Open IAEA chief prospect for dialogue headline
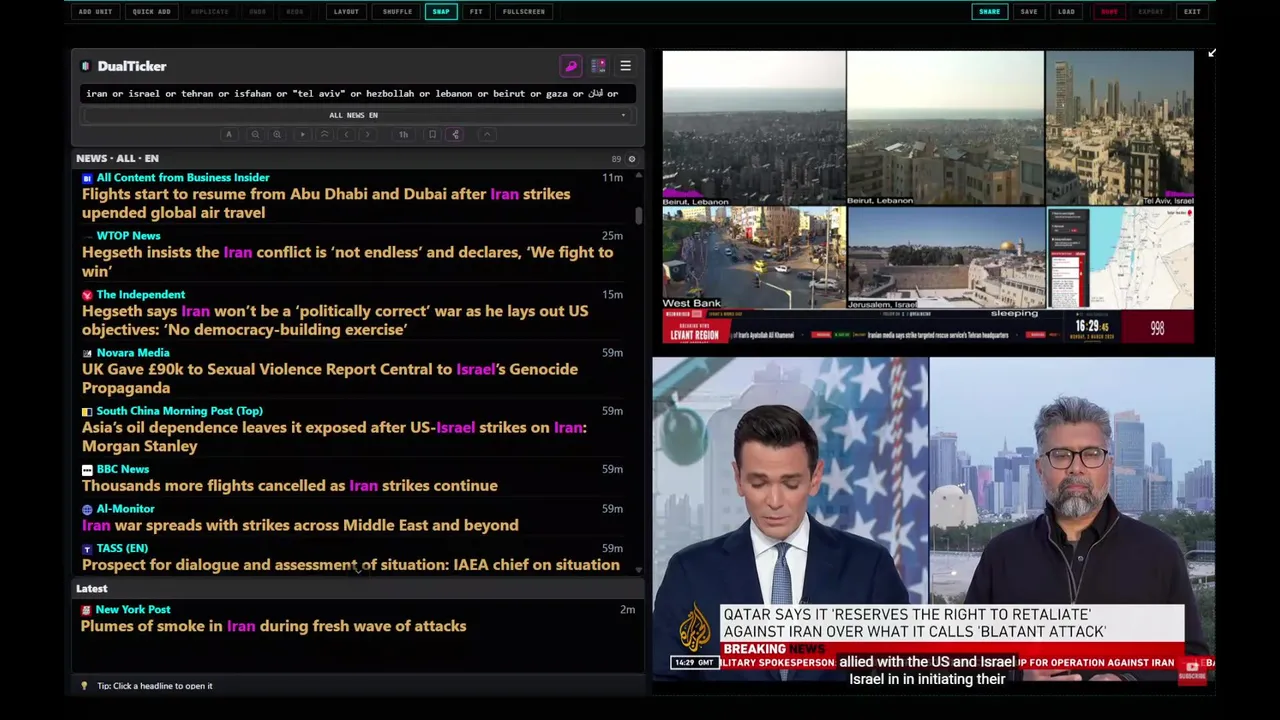 (x=351, y=565)
